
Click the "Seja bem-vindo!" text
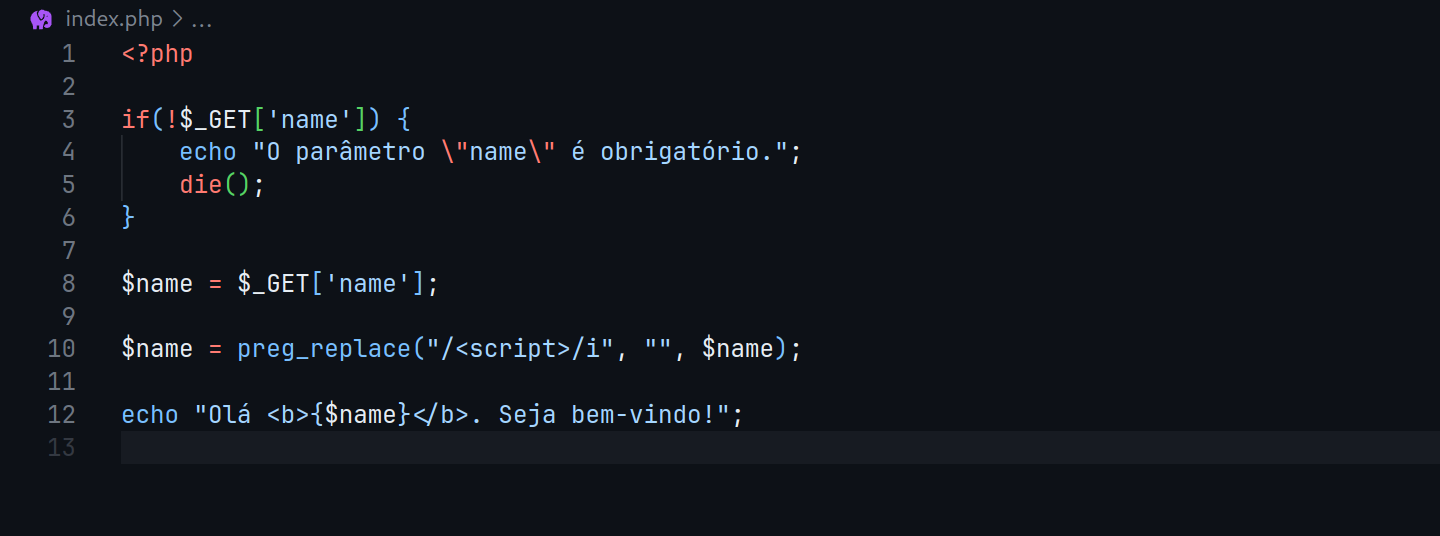pyautogui.click(x=612, y=415)
